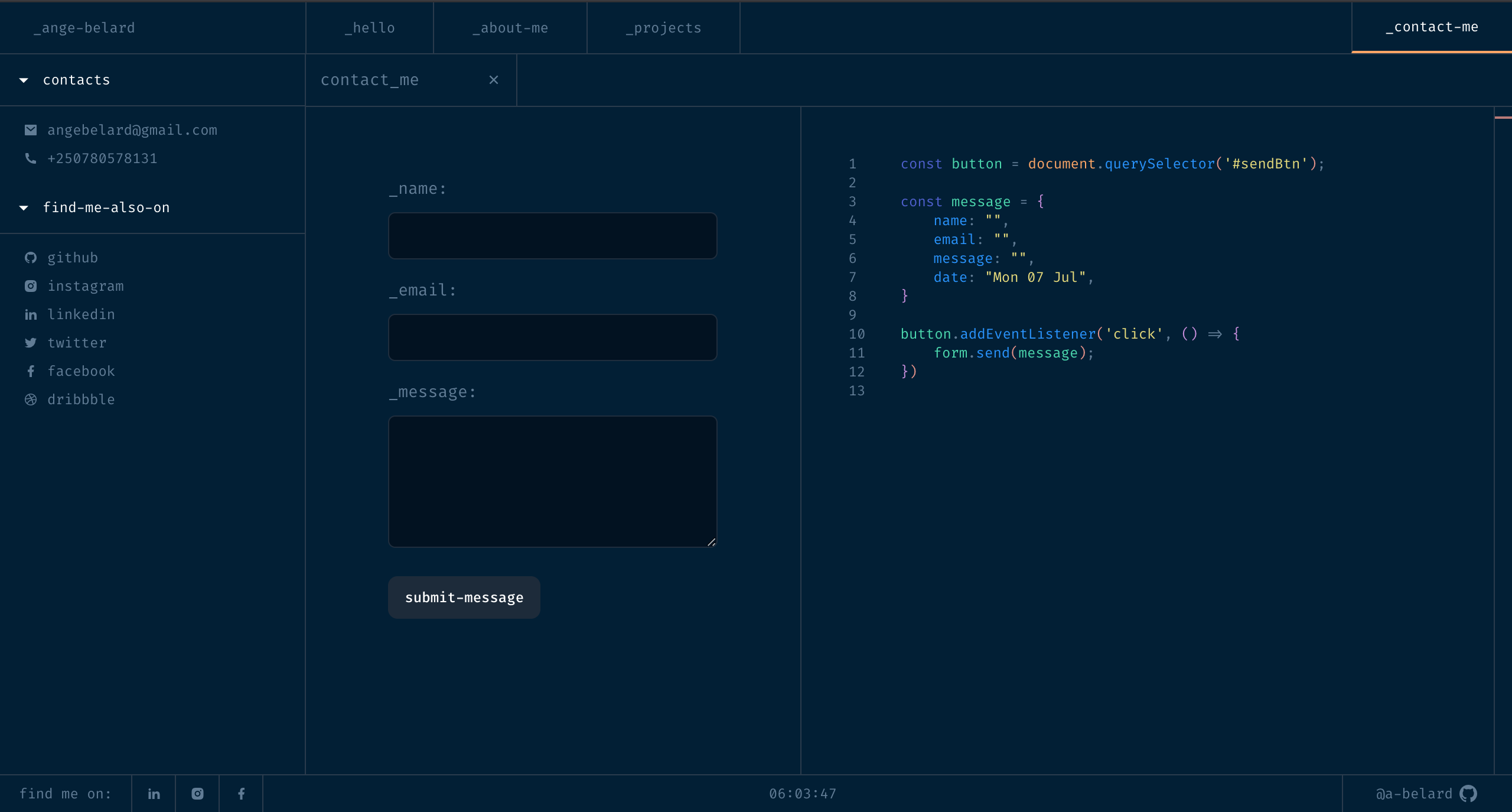Open the _projects tab
1512x812 pixels.
pos(663,28)
